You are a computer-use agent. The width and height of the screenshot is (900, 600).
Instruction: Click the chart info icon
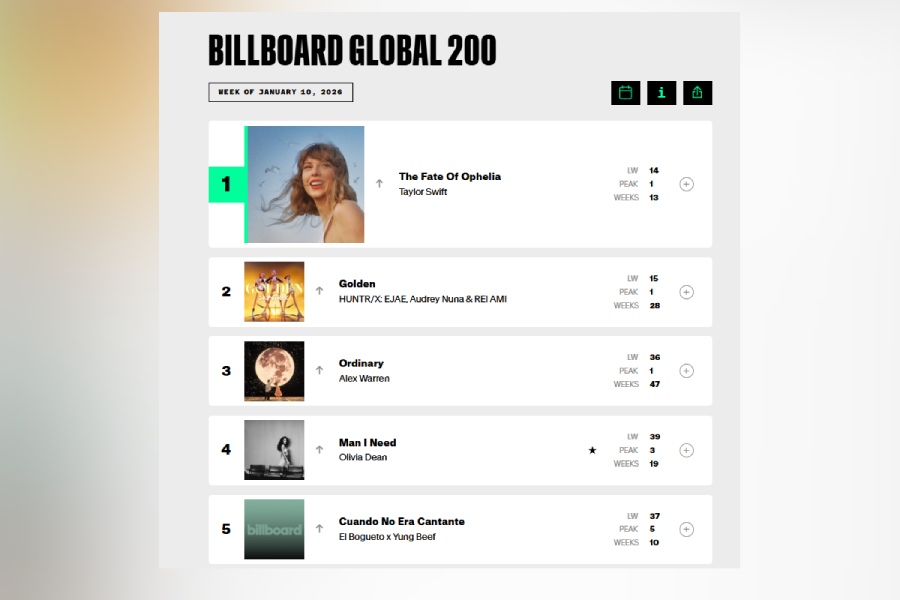(x=661, y=93)
